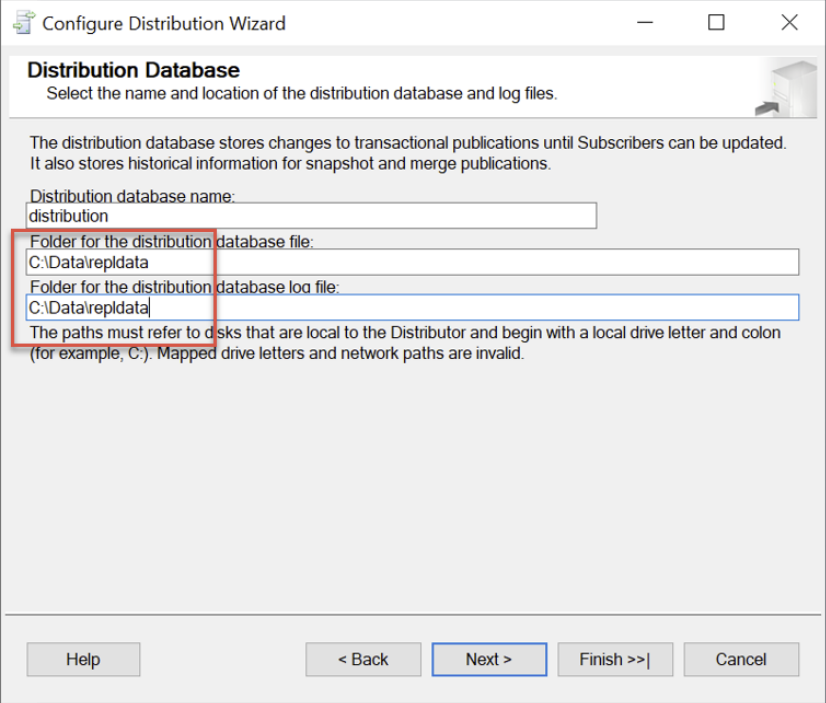Maximize the wizard window
The image size is (826, 703).
click(x=716, y=23)
